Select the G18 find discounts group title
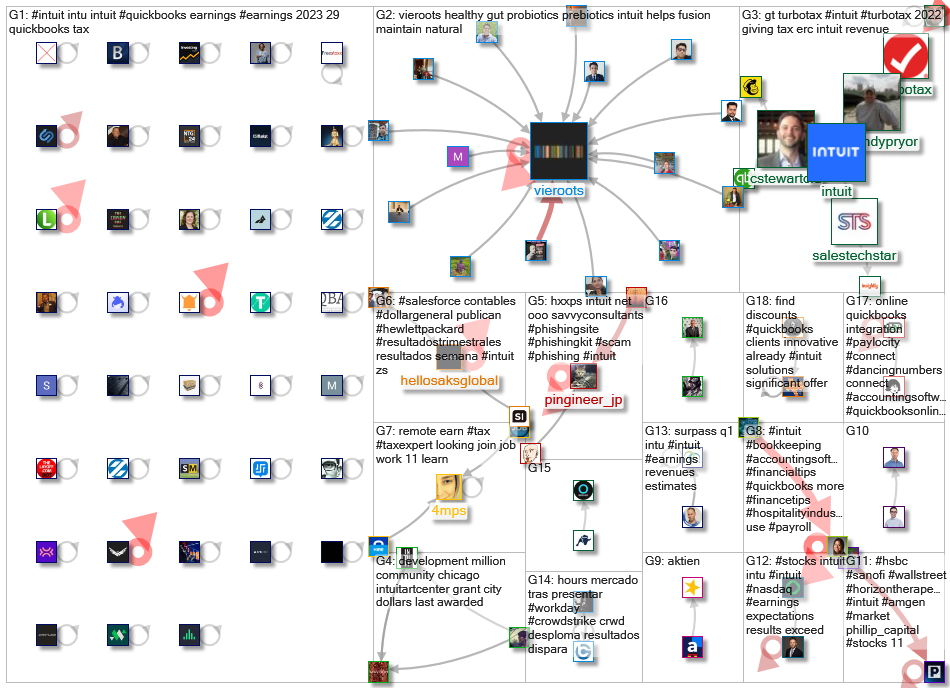This screenshot has height=688, width=950. [792, 342]
